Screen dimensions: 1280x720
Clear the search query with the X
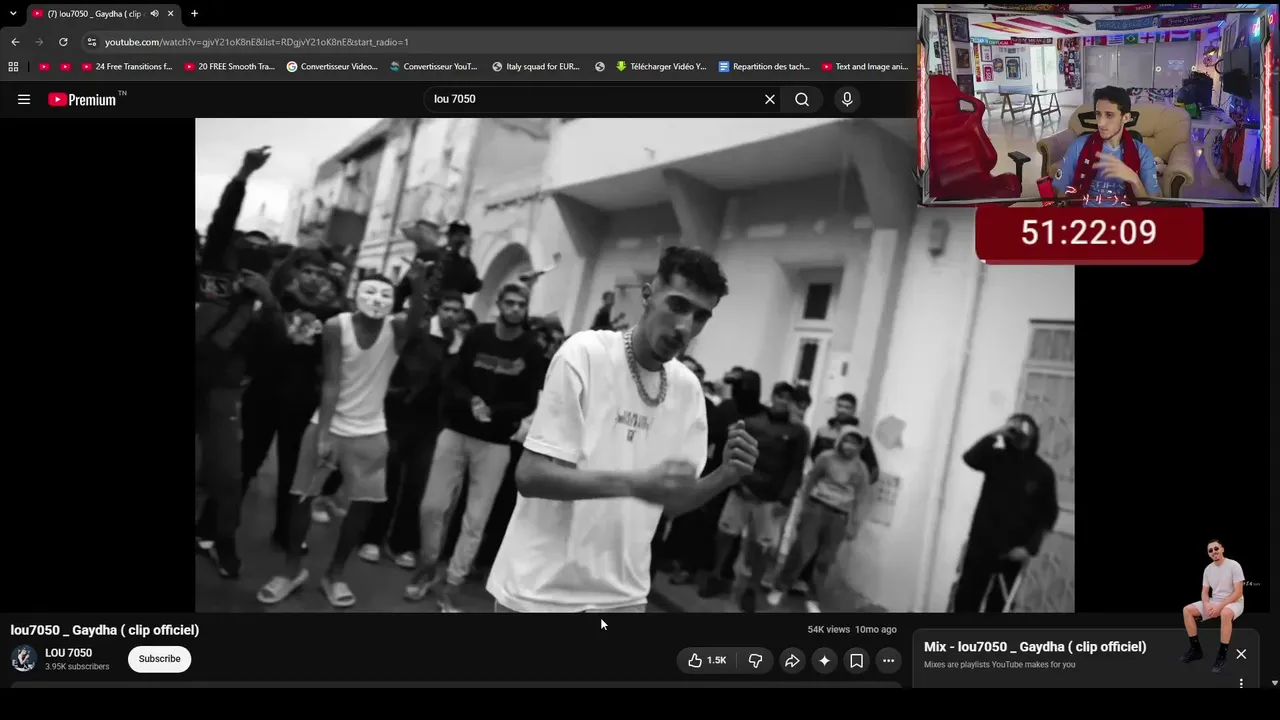click(770, 99)
